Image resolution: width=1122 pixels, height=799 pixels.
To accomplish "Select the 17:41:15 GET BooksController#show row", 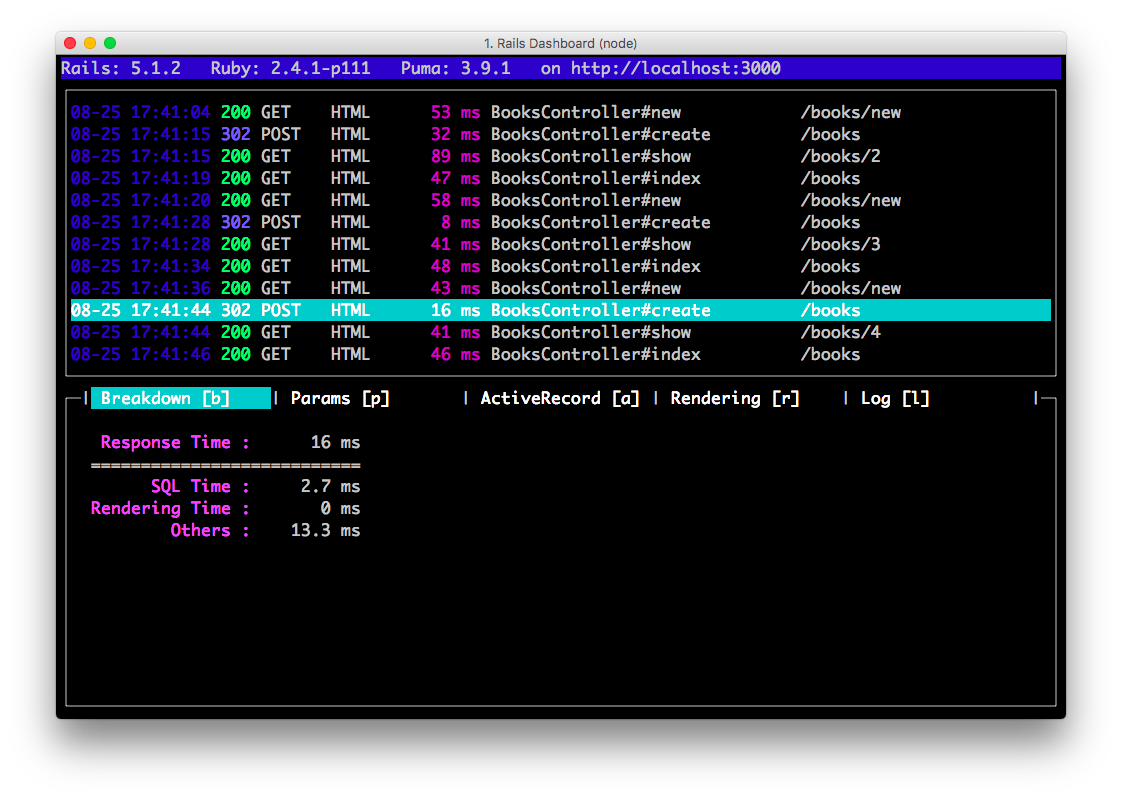I will point(560,157).
